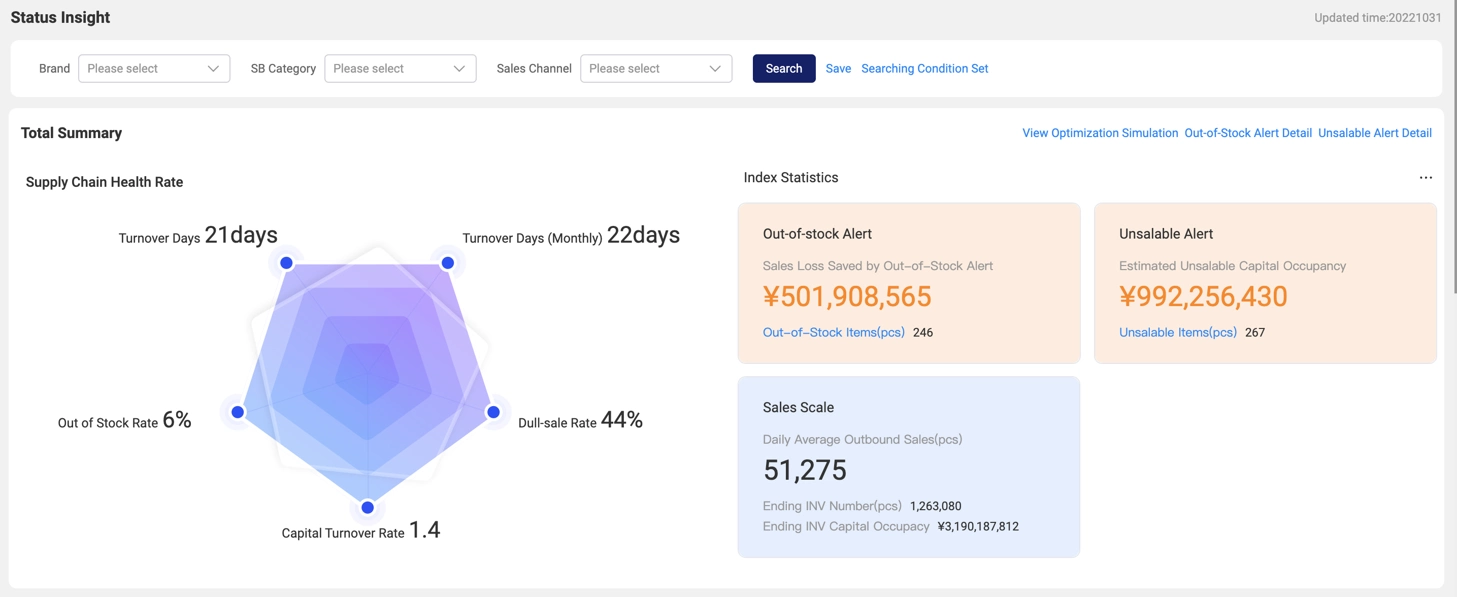Click the Turnover Days (Monthly) radar point
Image resolution: width=1457 pixels, height=597 pixels.
[x=448, y=263]
